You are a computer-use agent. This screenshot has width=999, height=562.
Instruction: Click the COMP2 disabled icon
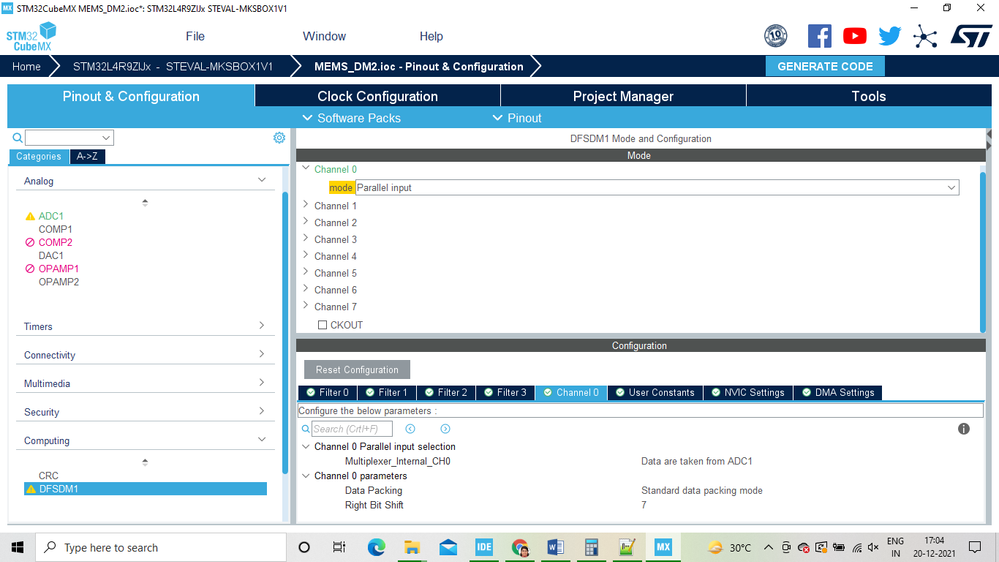(x=30, y=242)
